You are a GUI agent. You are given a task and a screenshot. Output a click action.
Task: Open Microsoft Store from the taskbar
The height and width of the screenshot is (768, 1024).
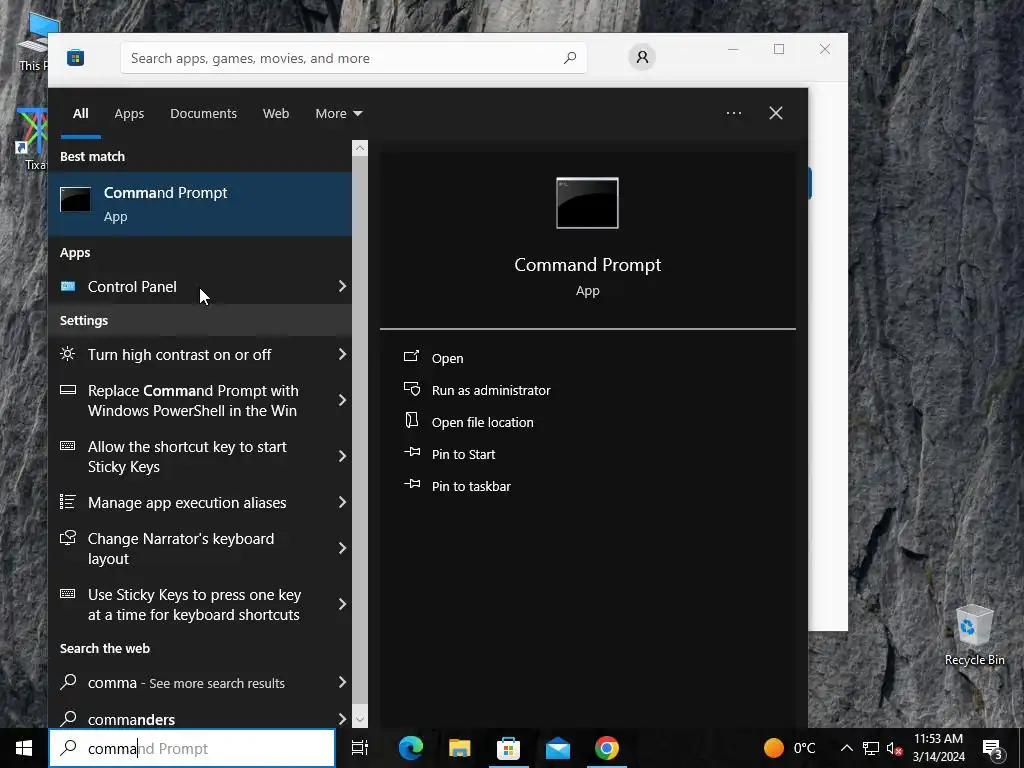coord(509,748)
